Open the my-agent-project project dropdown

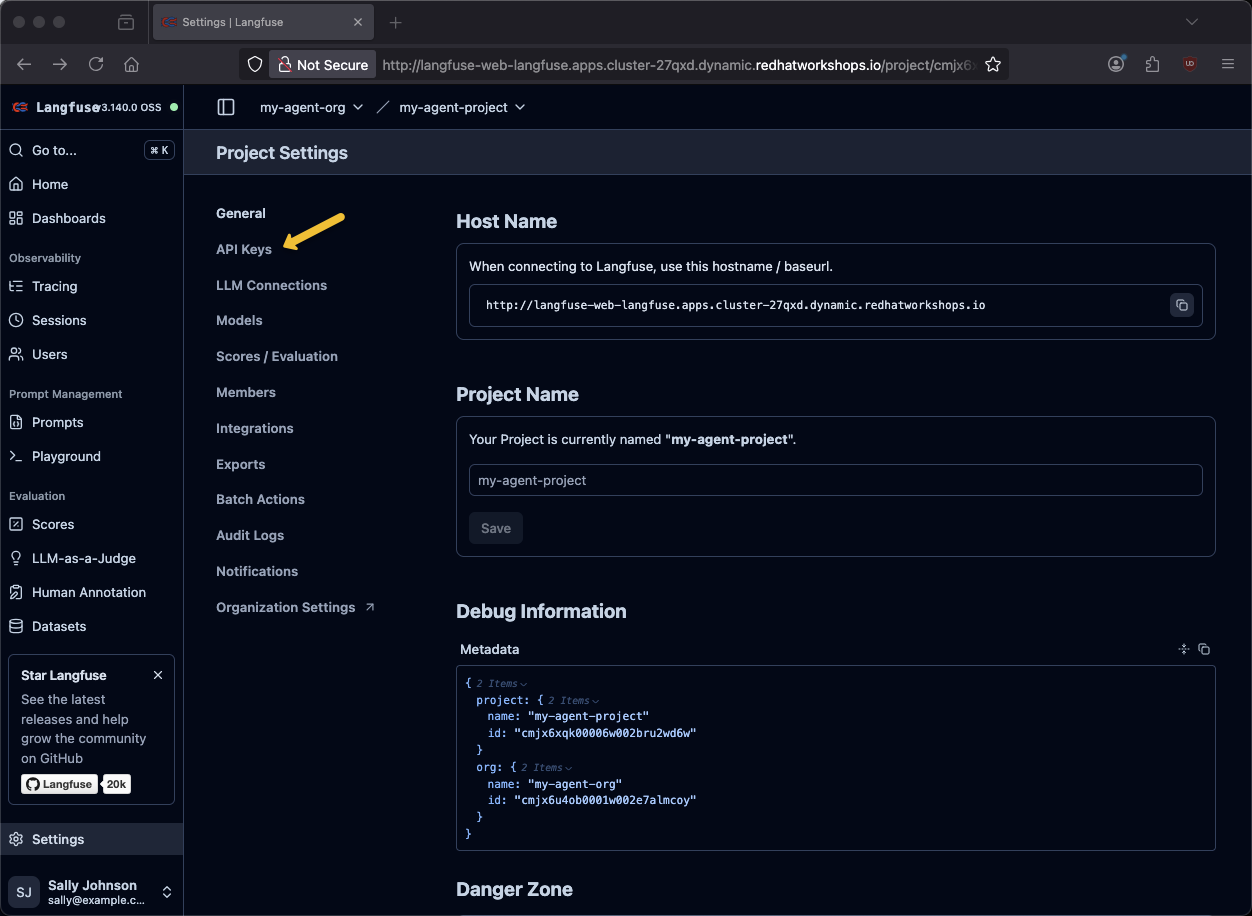tap(461, 107)
